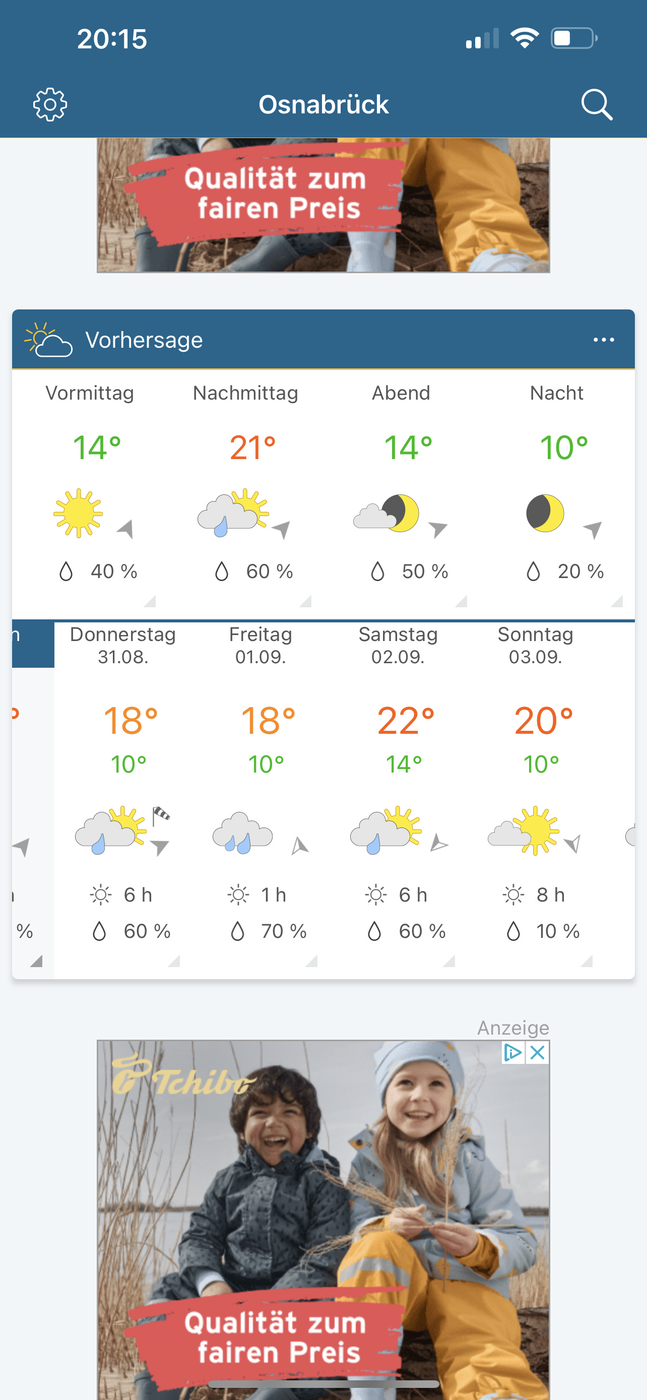Screen dimensions: 647x1400
Task: Expand Vormittag details corner triangle
Action: coord(150,601)
